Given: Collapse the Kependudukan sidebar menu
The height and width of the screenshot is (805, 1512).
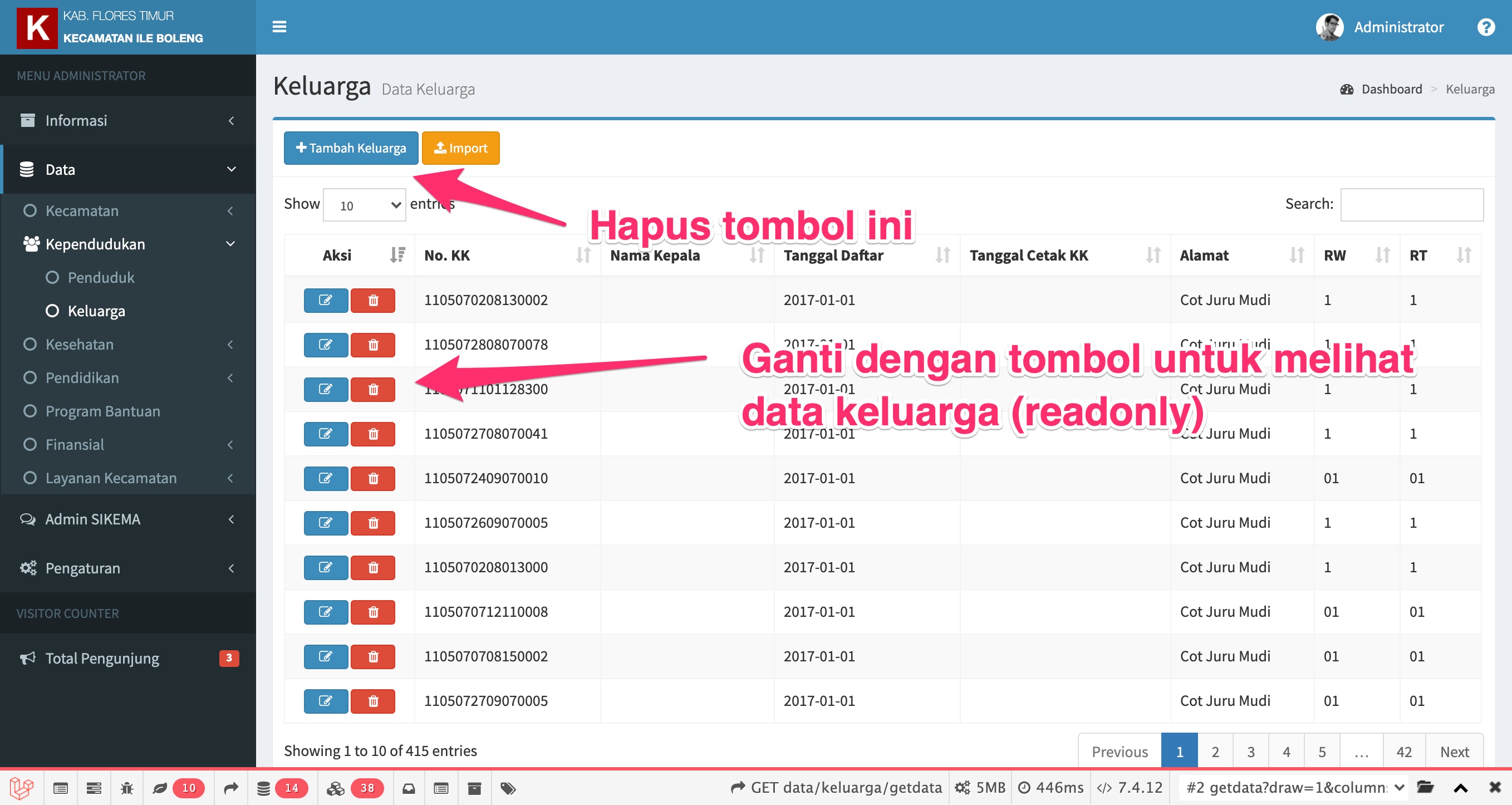Looking at the screenshot, I should point(95,244).
